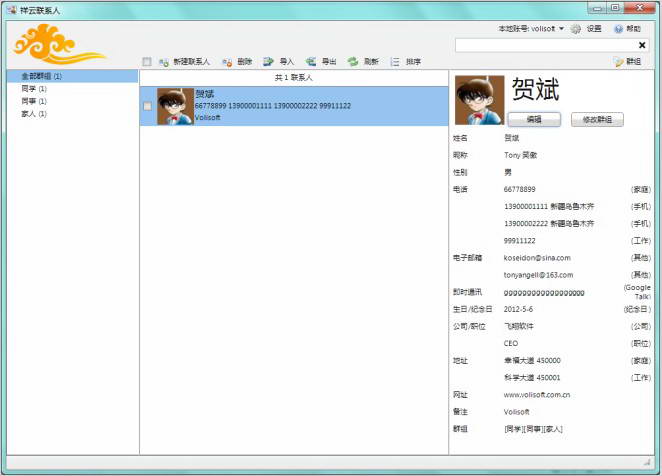Image resolution: width=662 pixels, height=476 pixels.
Task: Click the 删除 (delete) contact icon
Action: coord(227,62)
